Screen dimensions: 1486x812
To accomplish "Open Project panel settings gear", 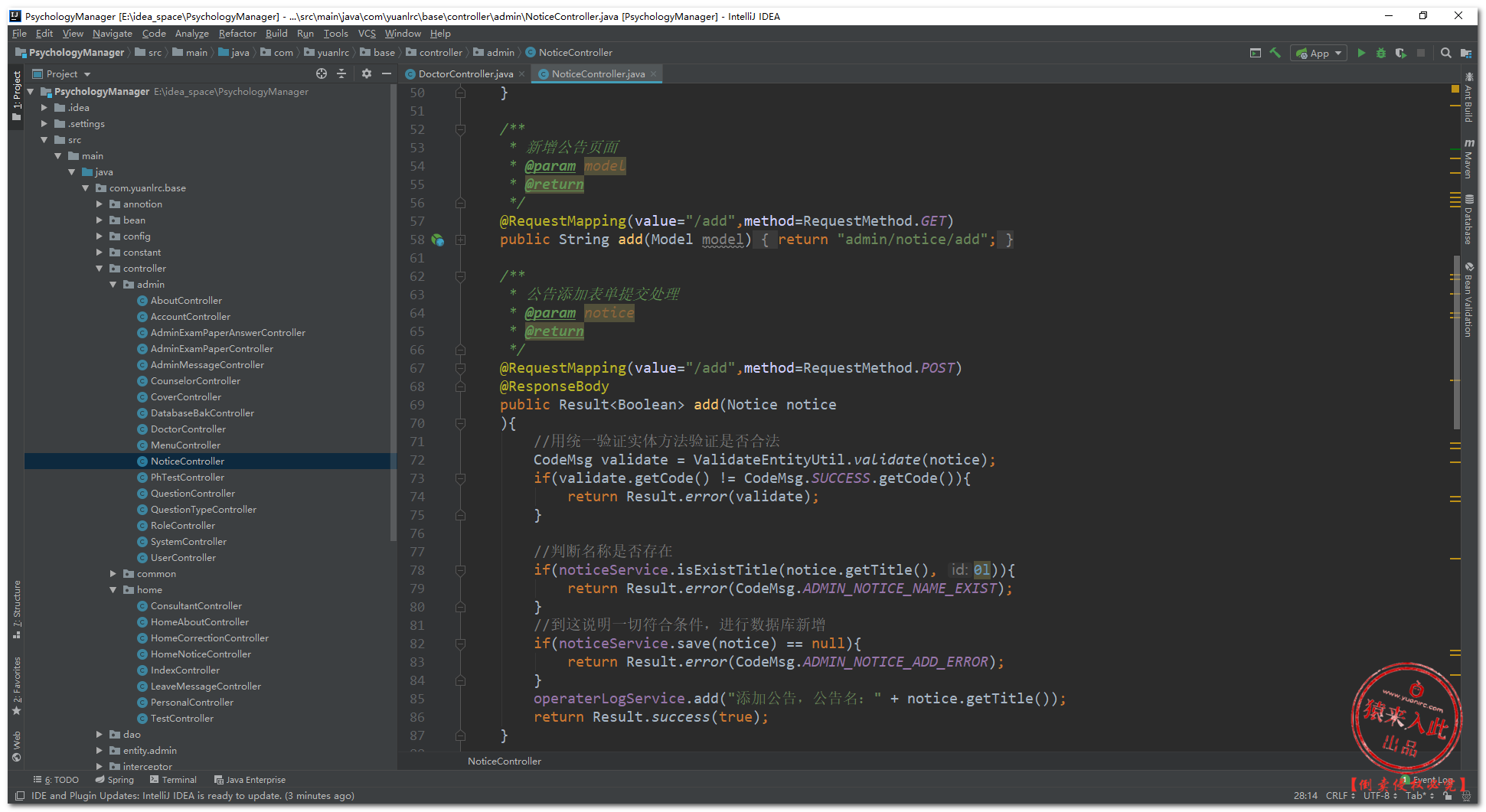I will click(x=367, y=73).
